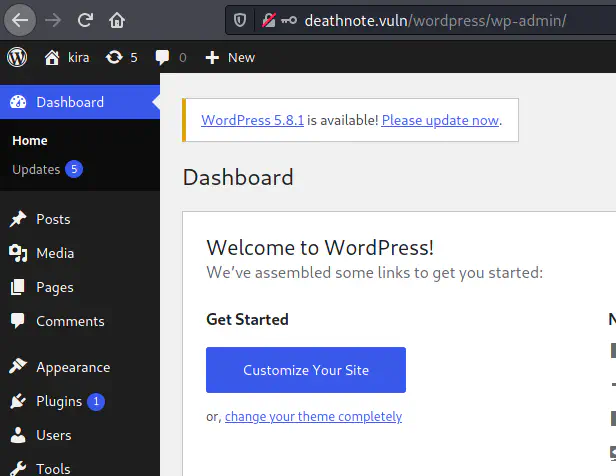616x476 pixels.
Task: Click the shield tracking protection icon
Action: 239,20
